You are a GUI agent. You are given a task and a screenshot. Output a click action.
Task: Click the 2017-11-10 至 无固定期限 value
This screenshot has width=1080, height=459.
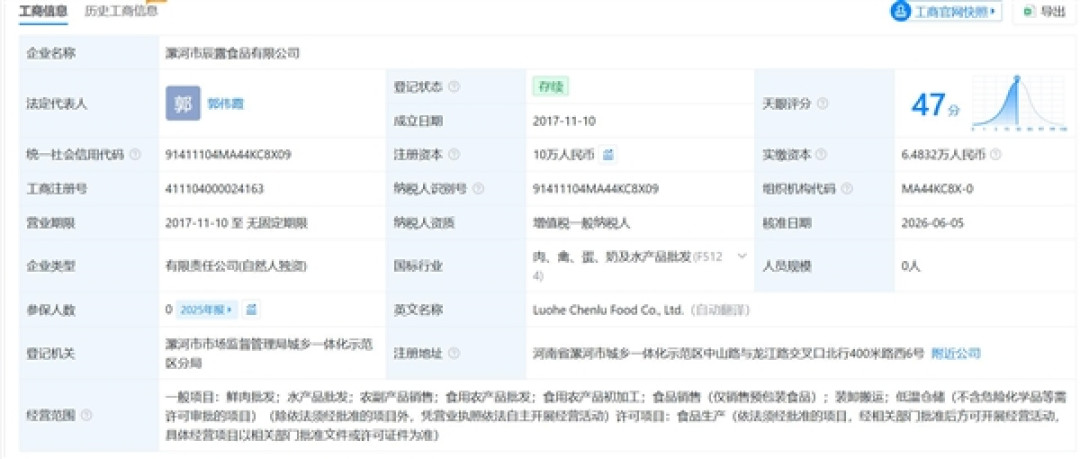(236, 223)
